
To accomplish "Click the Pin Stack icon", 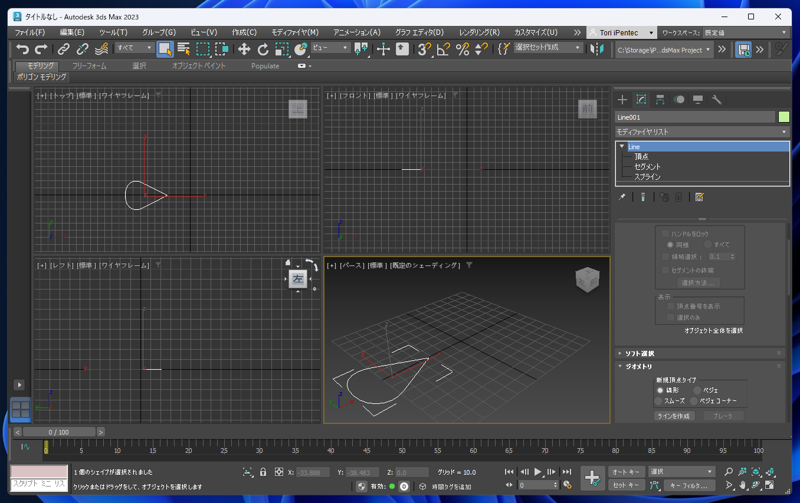I will (622, 197).
